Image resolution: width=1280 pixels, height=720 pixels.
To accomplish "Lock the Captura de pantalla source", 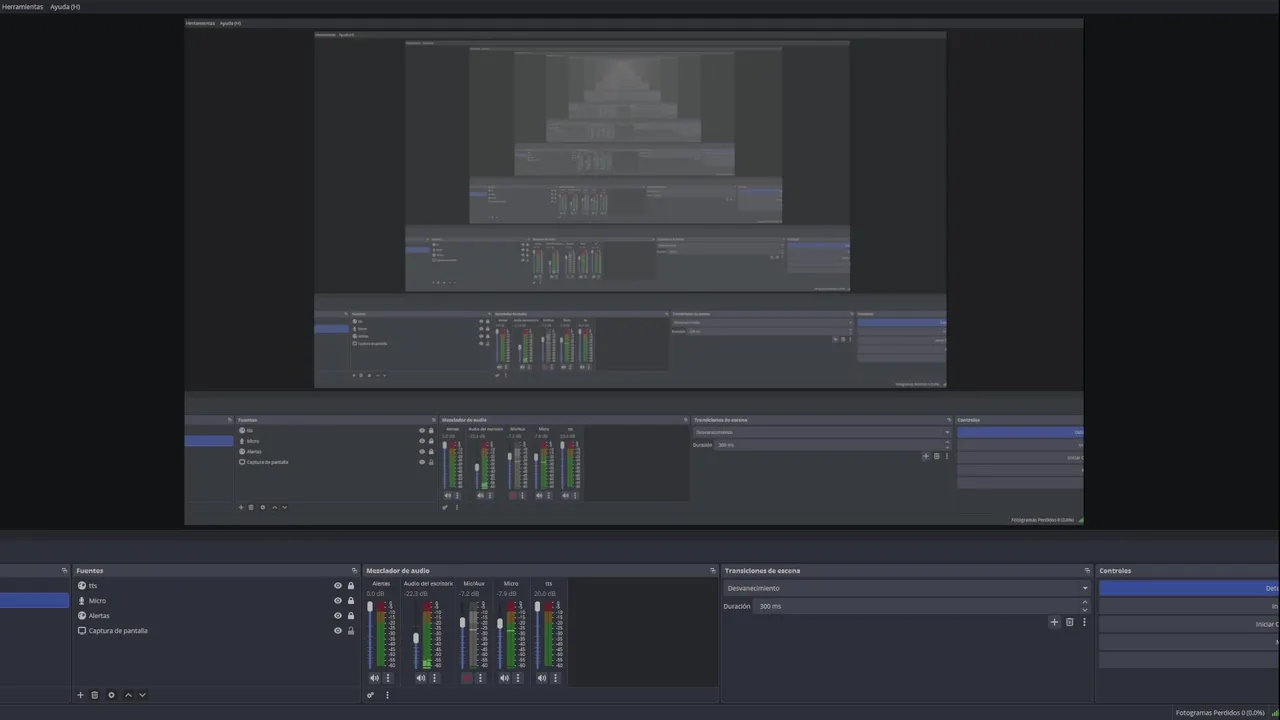I will (351, 631).
